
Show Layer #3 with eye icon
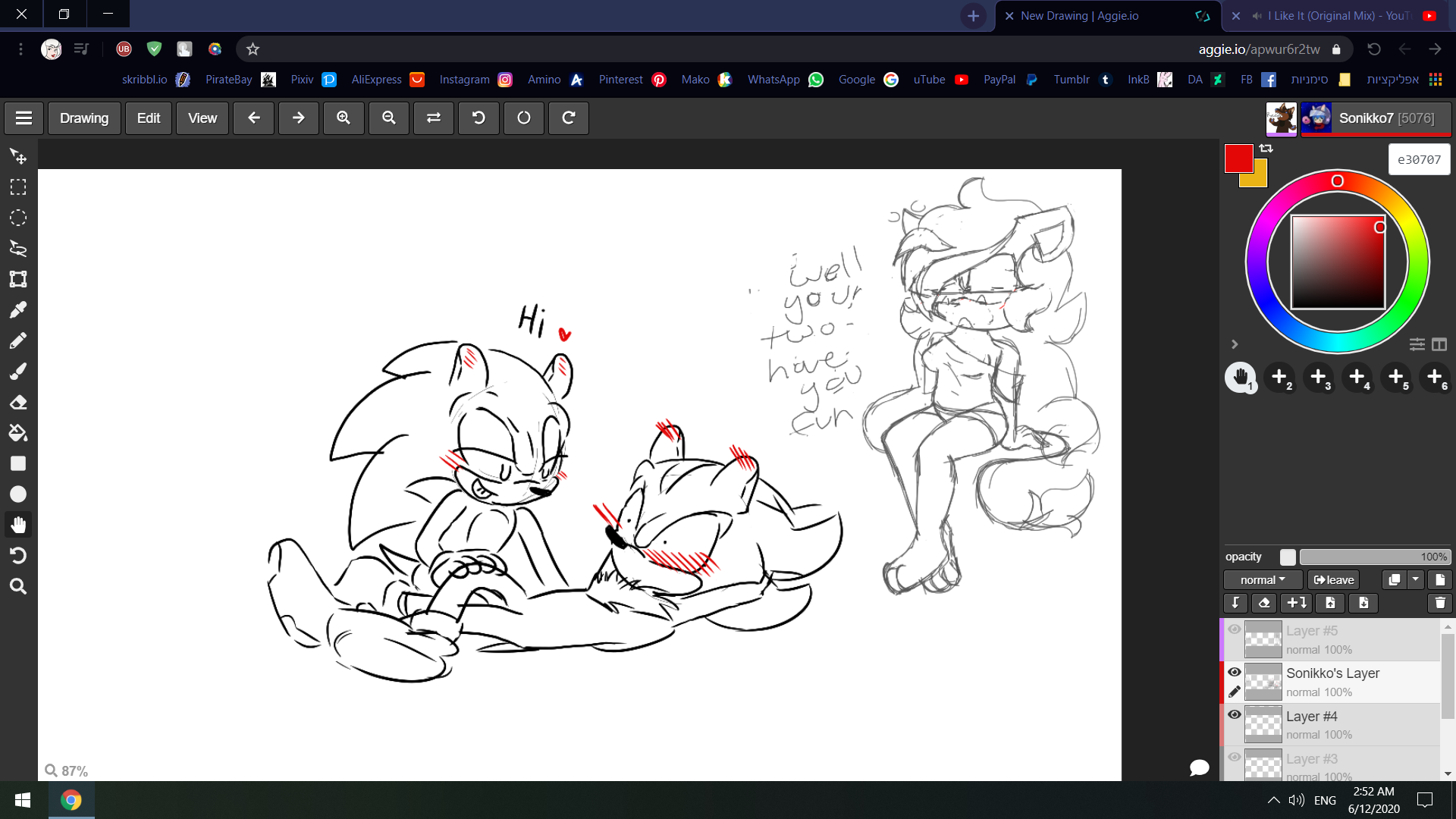(x=1235, y=757)
